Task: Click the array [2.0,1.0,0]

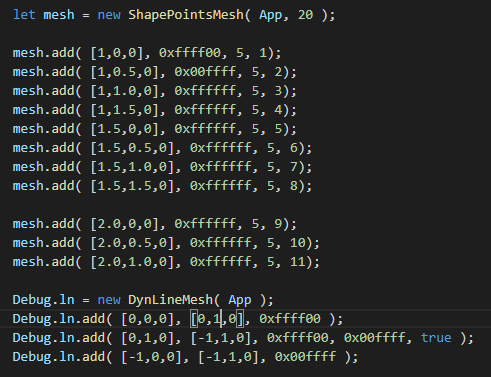Action: [x=132, y=262]
